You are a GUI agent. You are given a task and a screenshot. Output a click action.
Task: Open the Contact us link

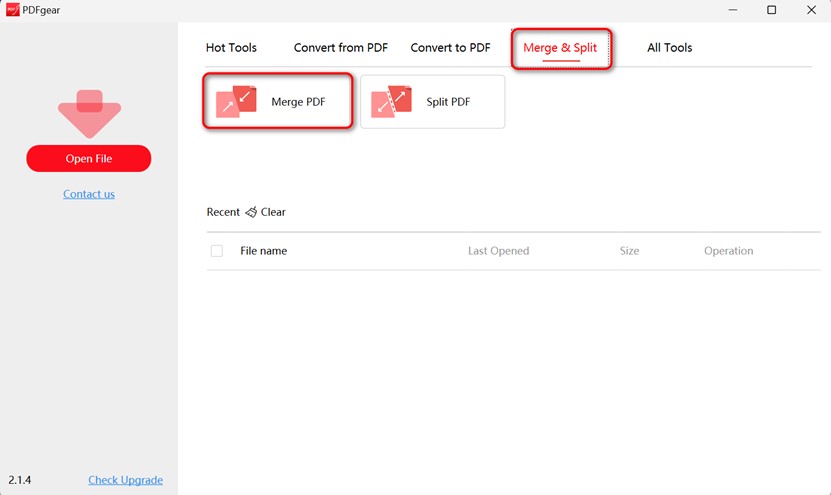pos(89,194)
